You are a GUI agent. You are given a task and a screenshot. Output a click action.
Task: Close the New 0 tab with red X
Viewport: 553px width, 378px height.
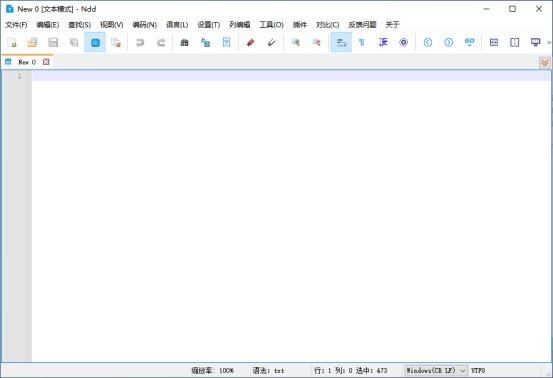(46, 62)
